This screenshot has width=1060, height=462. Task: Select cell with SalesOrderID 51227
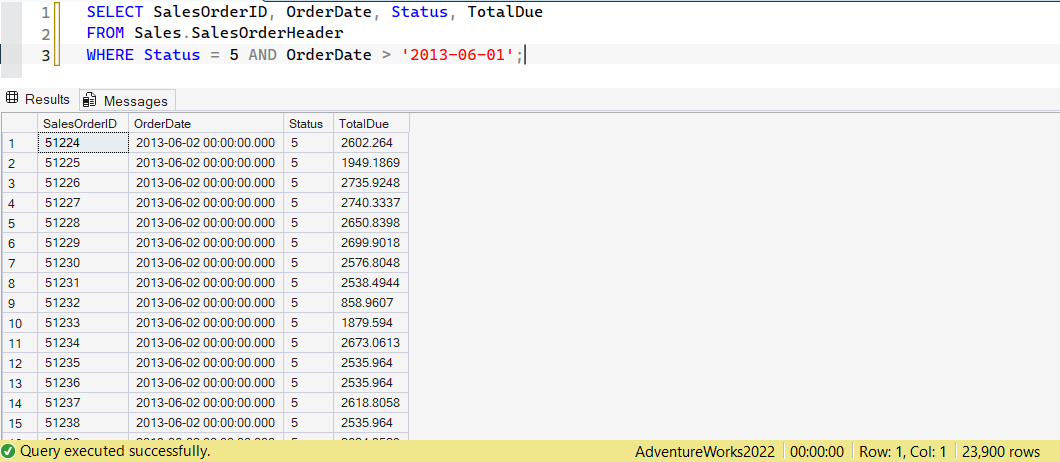click(83, 203)
